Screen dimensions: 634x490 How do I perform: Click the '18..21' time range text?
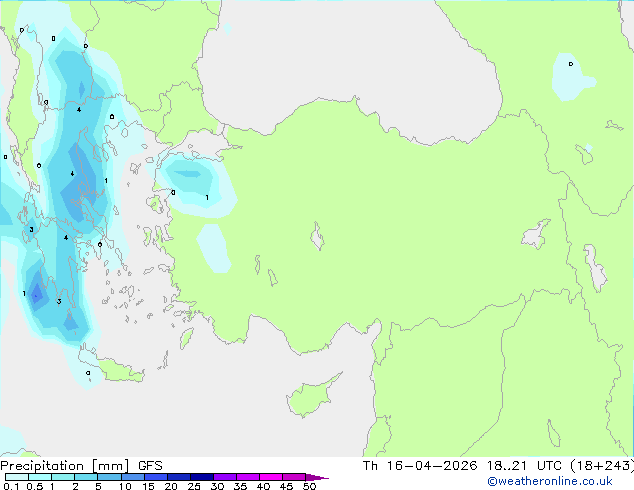coord(507,466)
